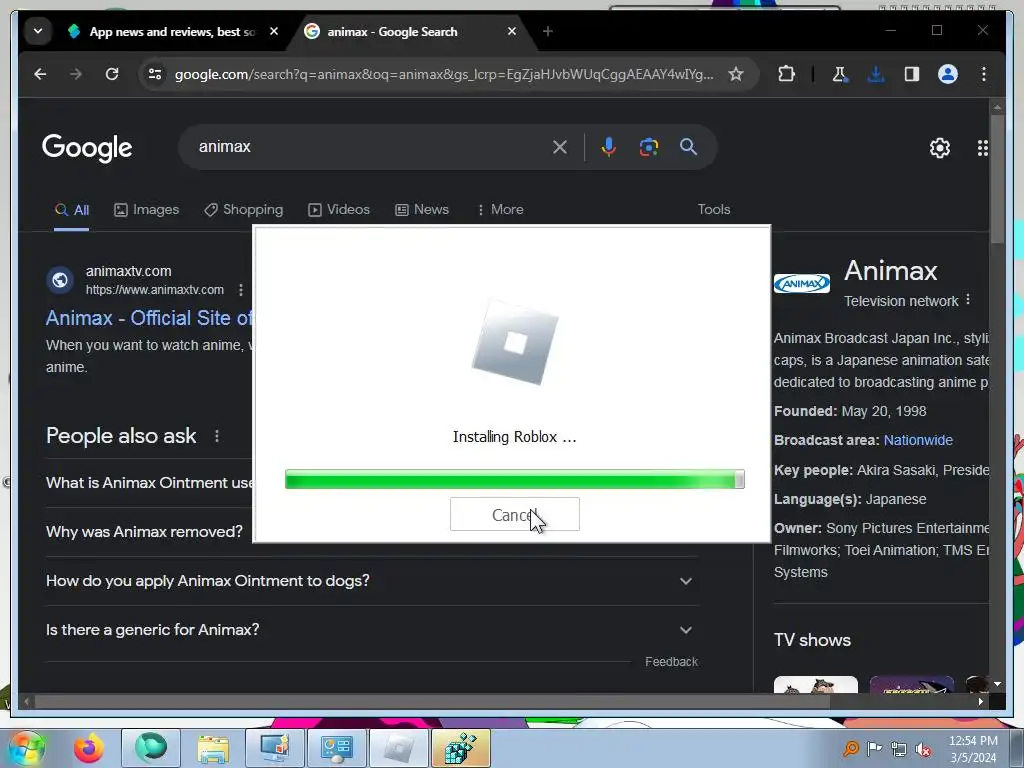1024x768 pixels.
Task: Show Chrome downloads
Action: tap(876, 74)
